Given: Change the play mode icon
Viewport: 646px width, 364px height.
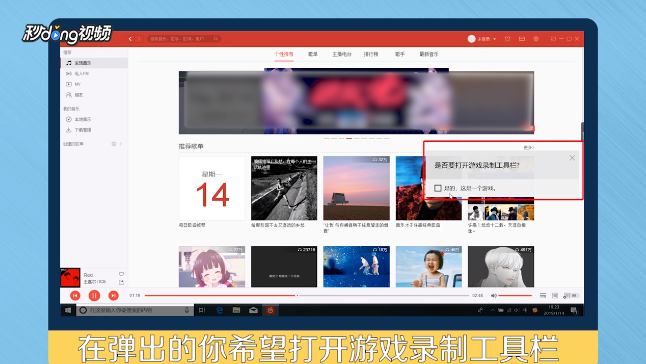Looking at the screenshot, I should 543,295.
